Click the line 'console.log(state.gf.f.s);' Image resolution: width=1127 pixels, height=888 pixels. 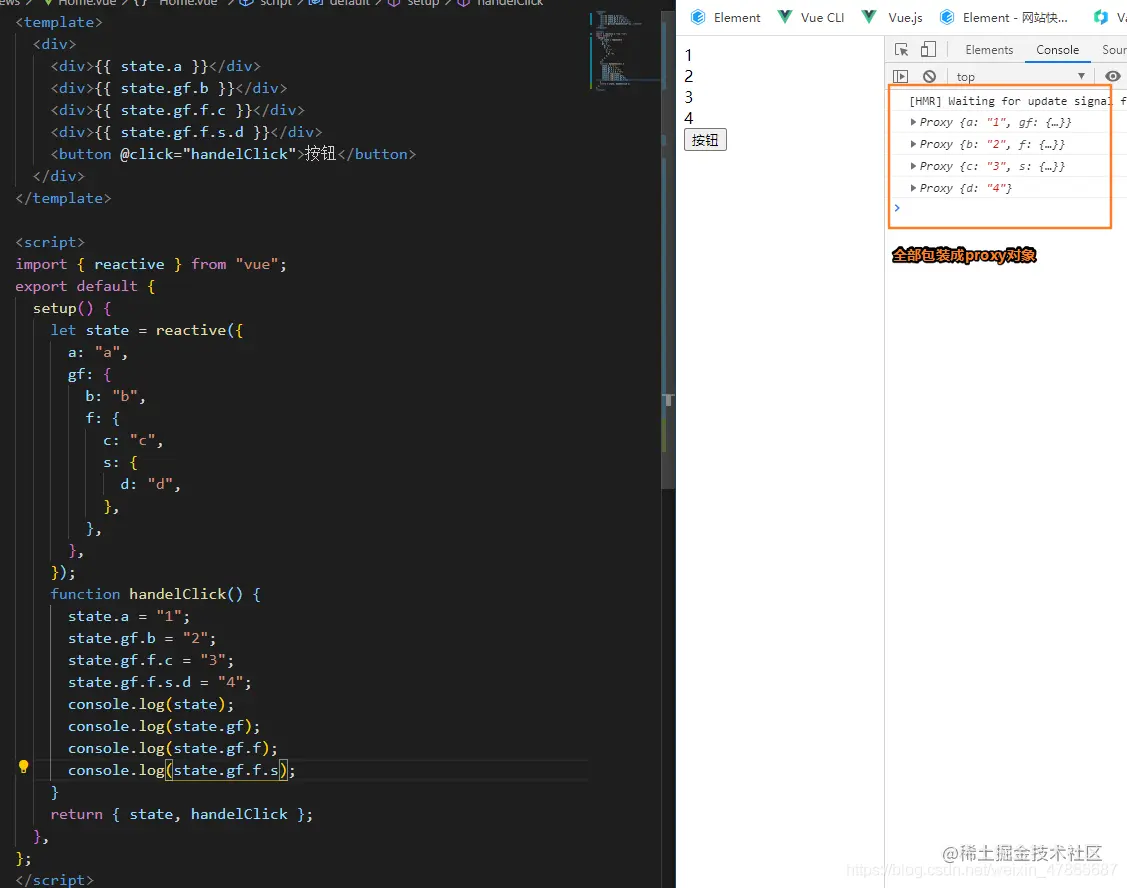181,770
